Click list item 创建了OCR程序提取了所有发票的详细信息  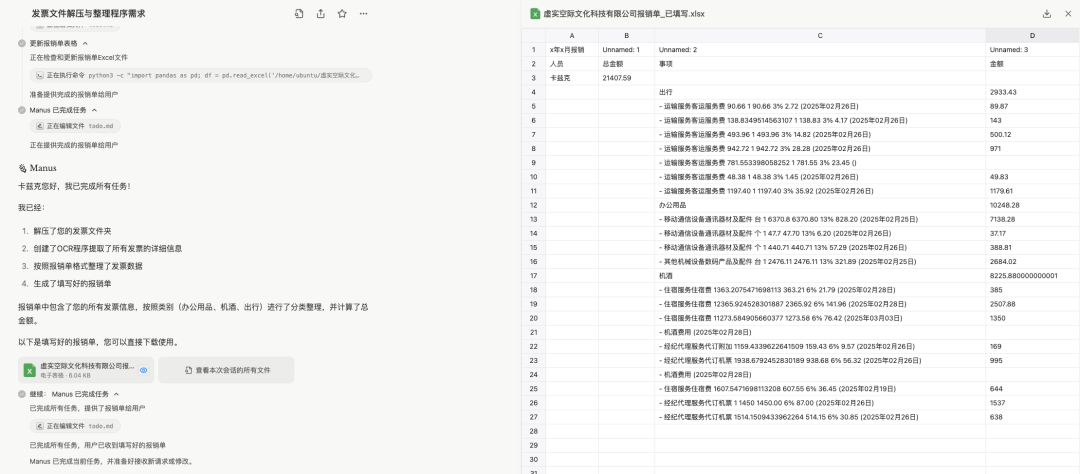pyautogui.click(x=107, y=248)
